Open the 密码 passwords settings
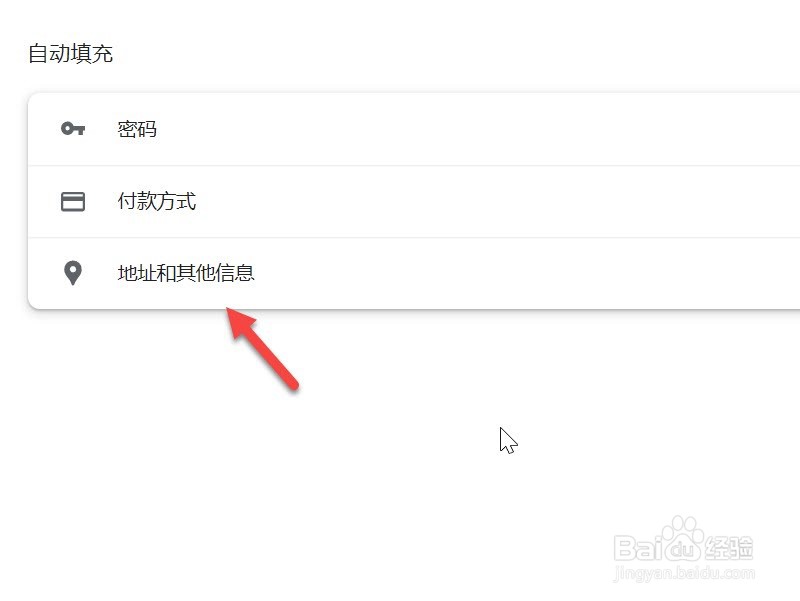 (x=137, y=129)
